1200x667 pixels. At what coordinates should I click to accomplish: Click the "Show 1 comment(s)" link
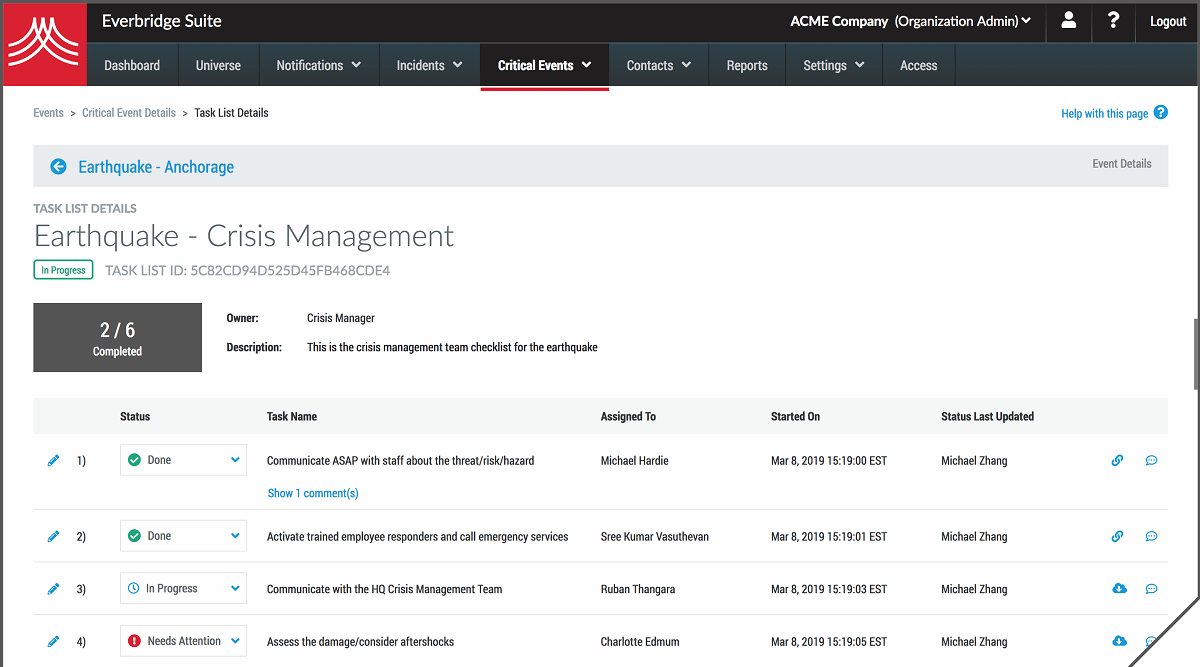(313, 493)
